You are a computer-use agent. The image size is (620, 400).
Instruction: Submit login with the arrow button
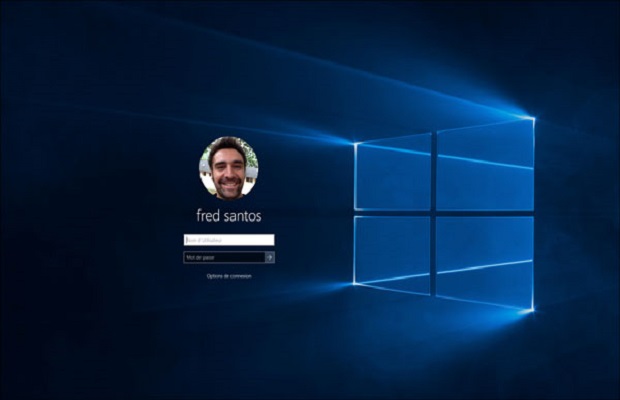pos(270,257)
